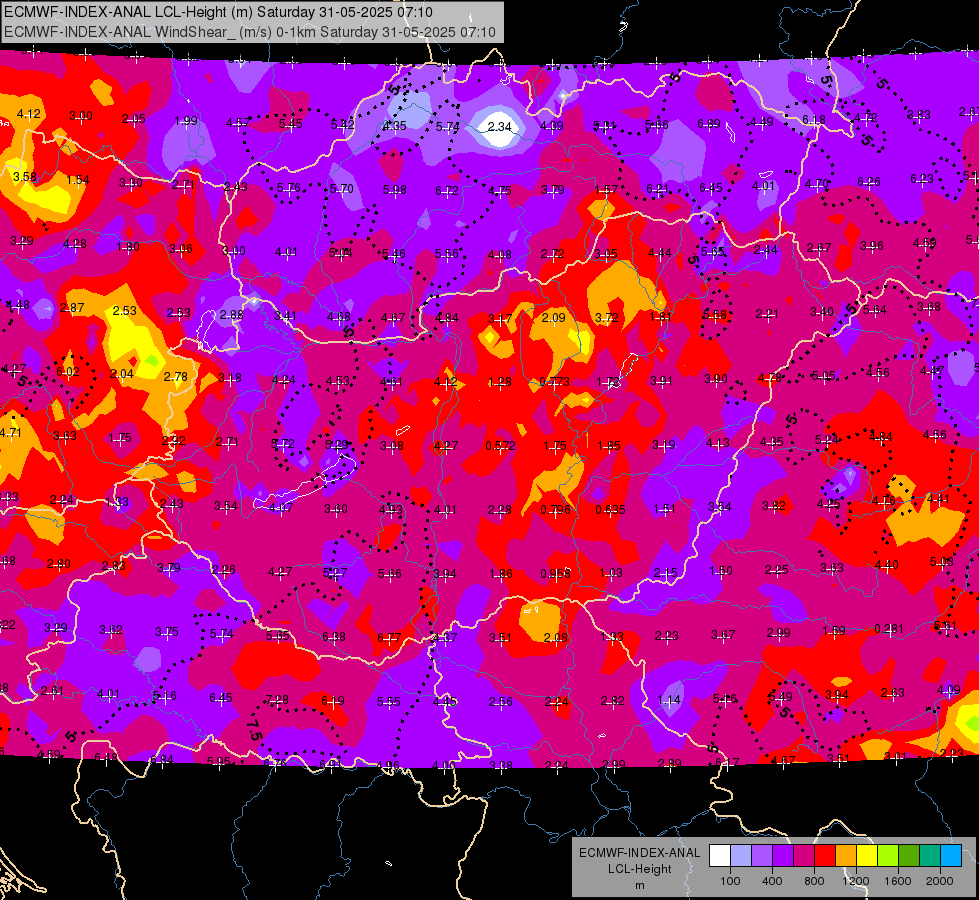Click the grid value 1.14
The image size is (979, 900).
coord(669,700)
